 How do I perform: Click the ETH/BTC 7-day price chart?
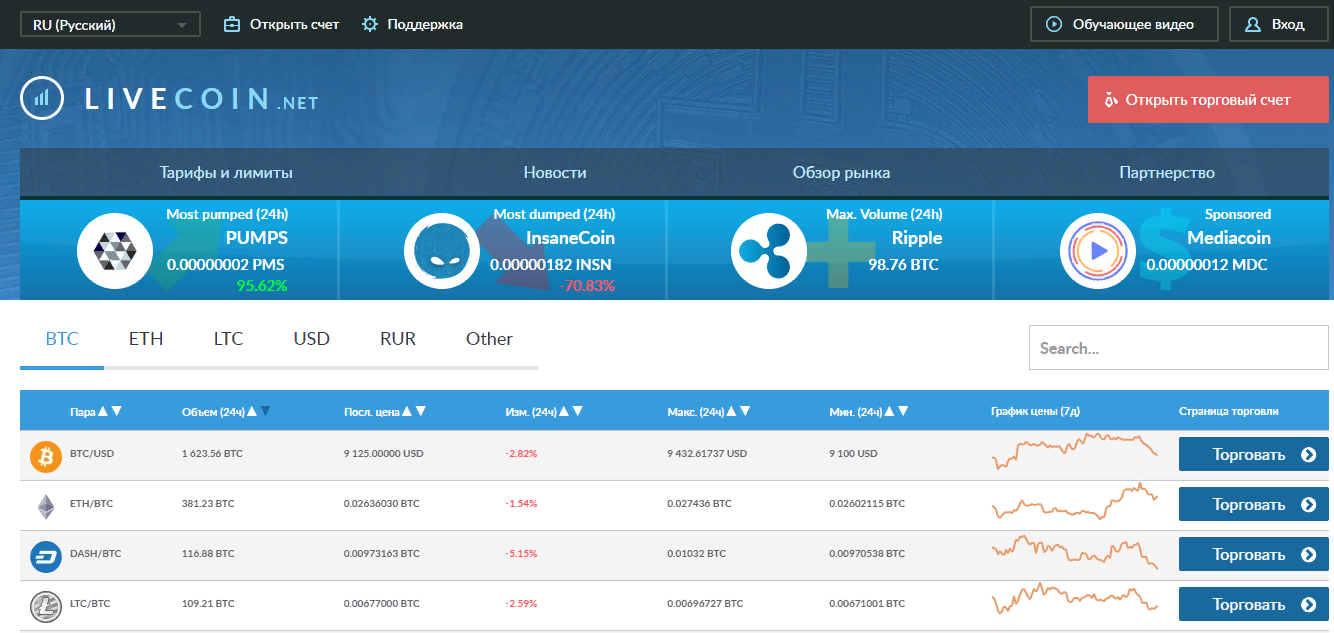click(x=1075, y=501)
